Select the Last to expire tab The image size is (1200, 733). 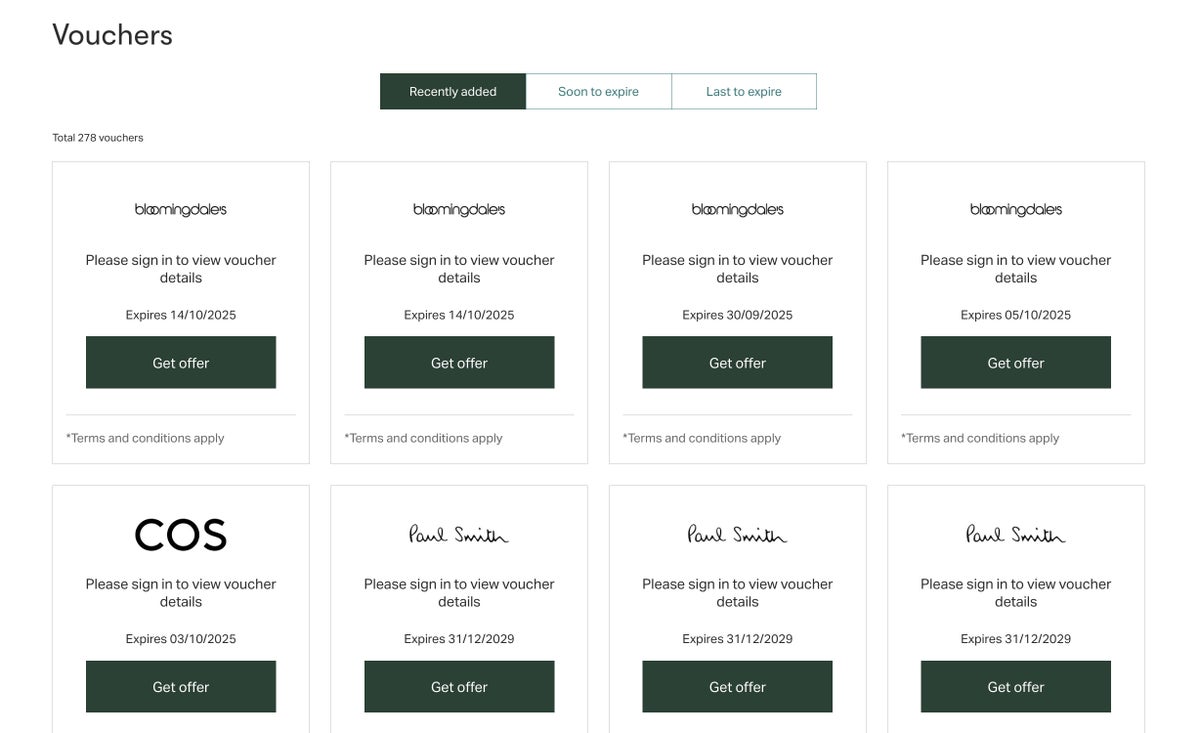(744, 92)
